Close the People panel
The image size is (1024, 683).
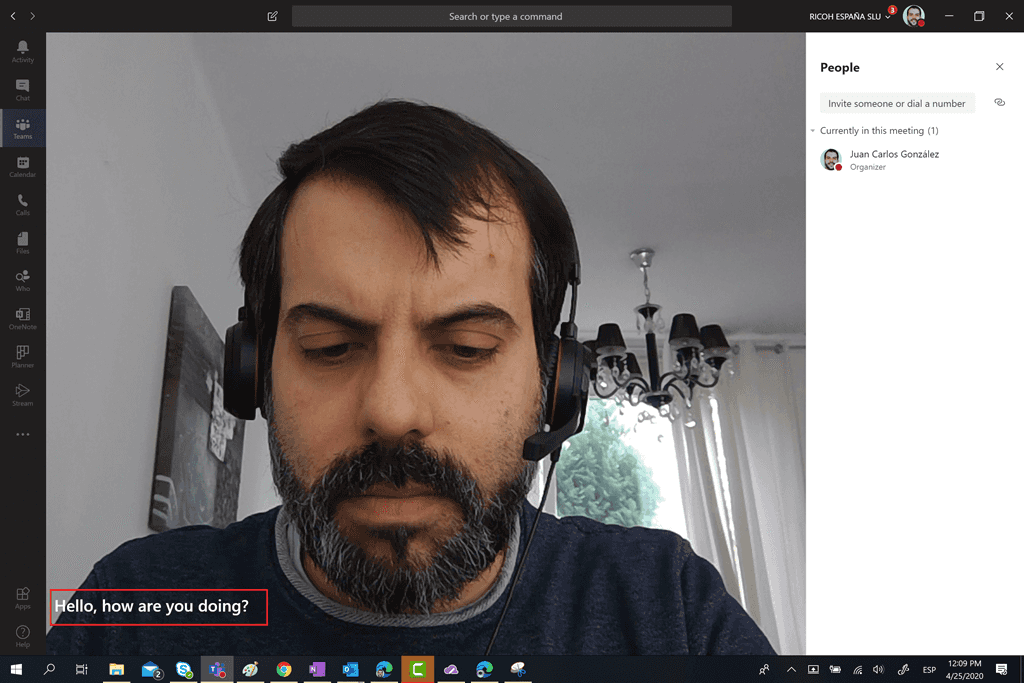point(999,67)
